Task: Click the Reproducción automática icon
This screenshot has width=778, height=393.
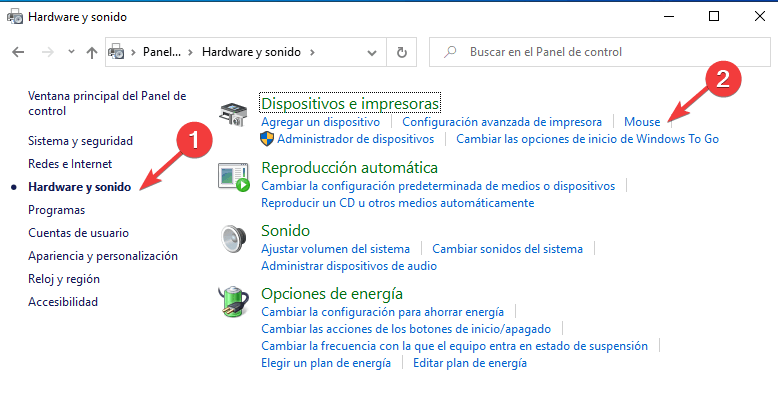Action: (233, 178)
